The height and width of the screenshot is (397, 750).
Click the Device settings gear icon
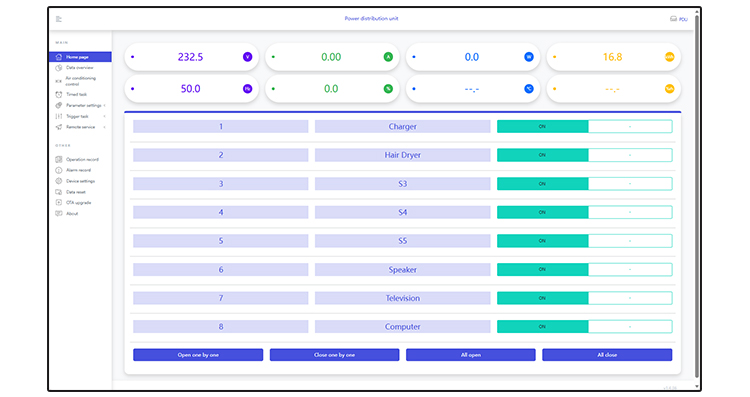(59, 181)
